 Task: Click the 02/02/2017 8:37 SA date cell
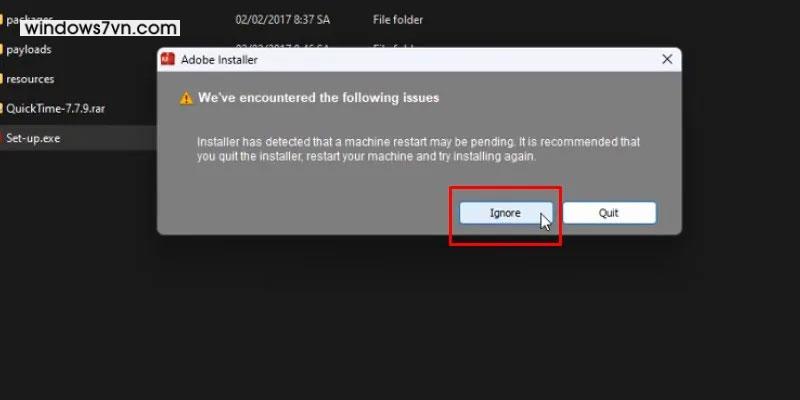coord(282,20)
